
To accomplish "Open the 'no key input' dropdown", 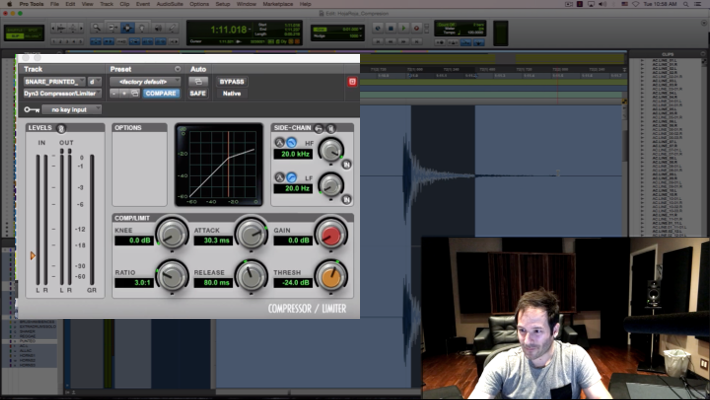I will click(72, 110).
